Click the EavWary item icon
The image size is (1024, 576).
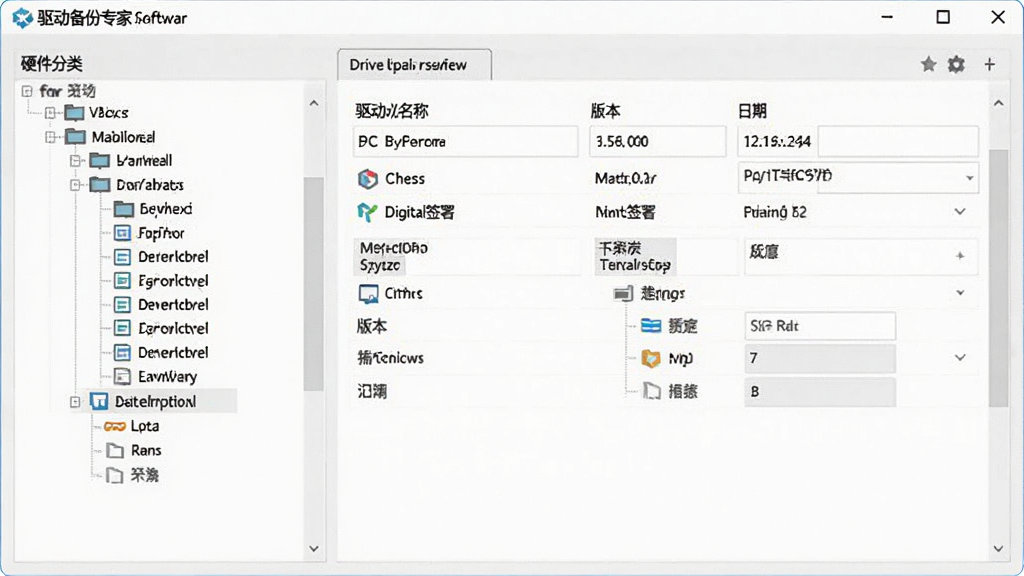122,376
